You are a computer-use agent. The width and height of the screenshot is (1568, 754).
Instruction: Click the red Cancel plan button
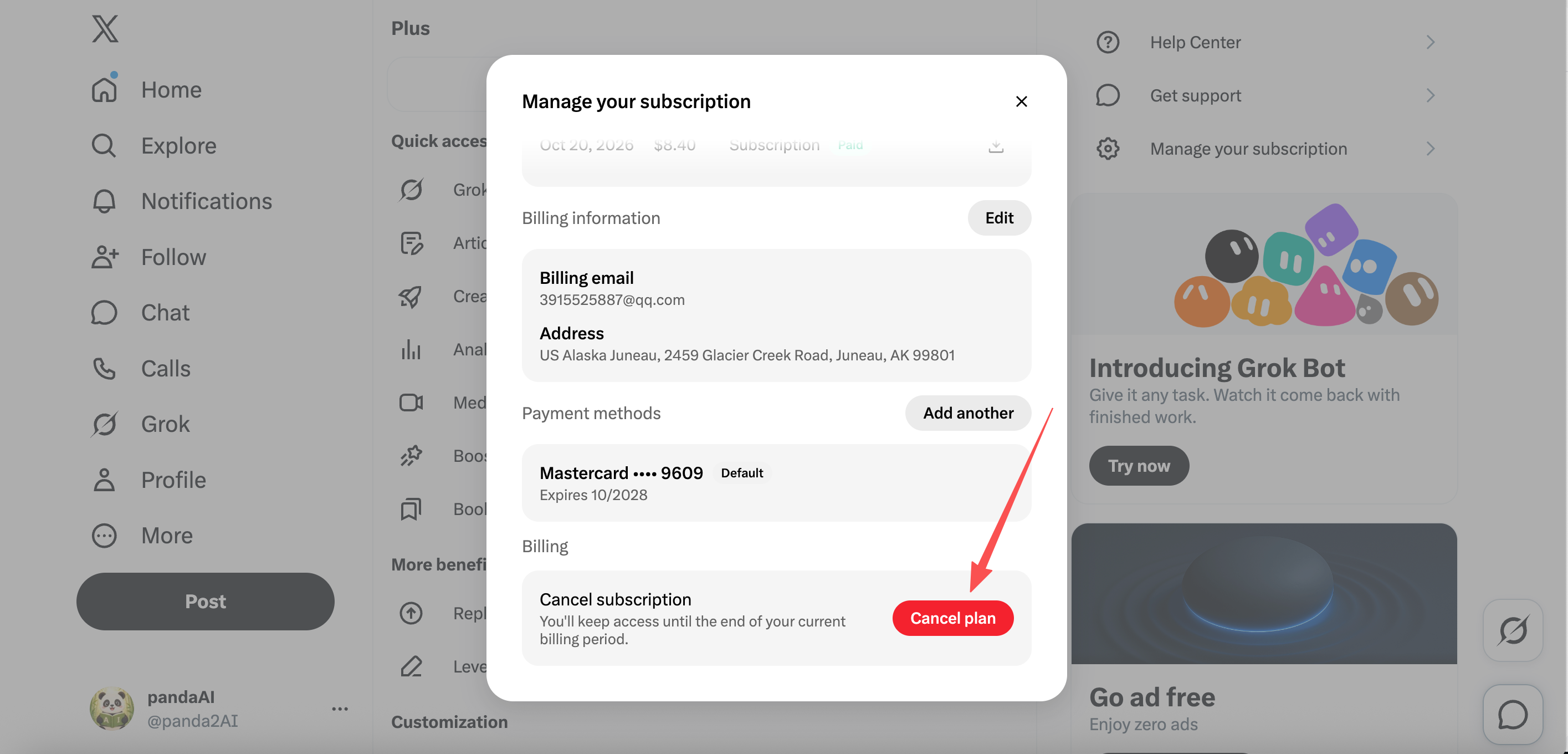[x=952, y=618]
